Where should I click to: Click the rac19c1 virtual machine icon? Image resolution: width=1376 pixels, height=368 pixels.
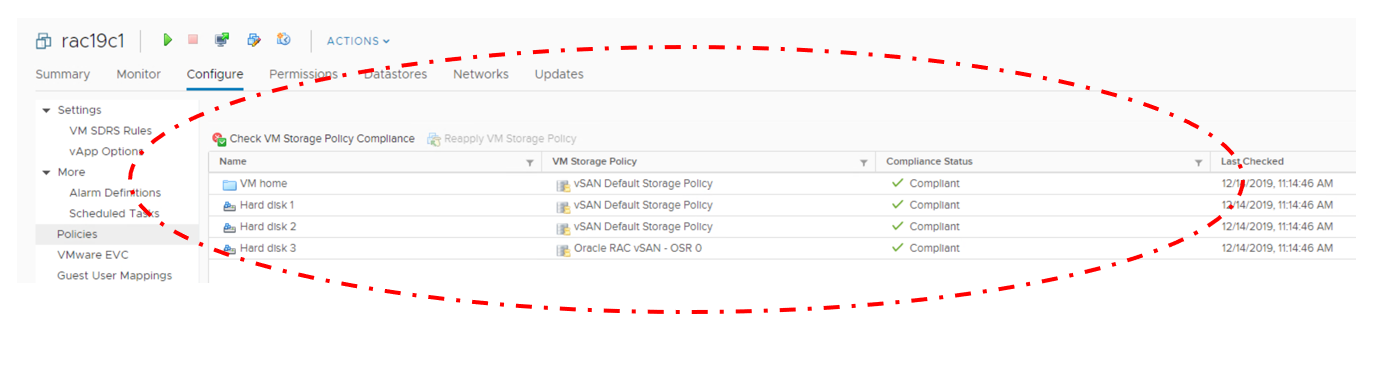pyautogui.click(x=43, y=41)
